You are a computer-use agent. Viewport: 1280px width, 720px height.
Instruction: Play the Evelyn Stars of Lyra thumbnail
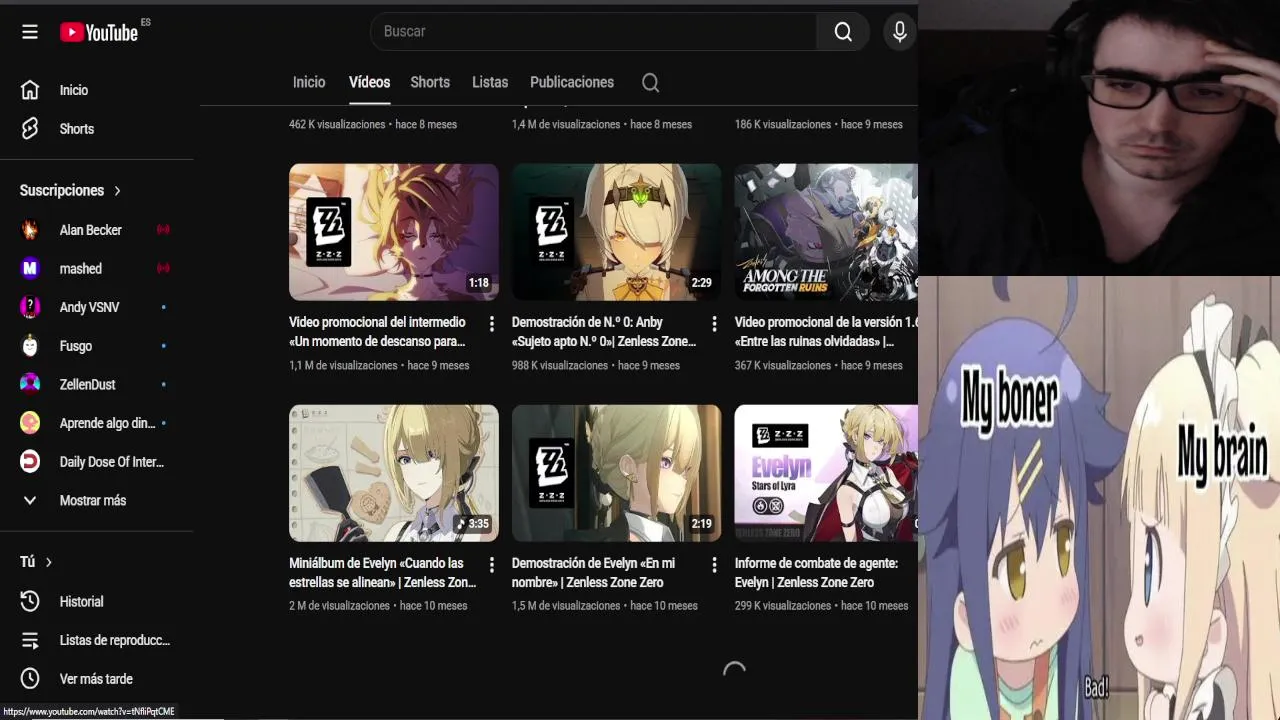(x=826, y=473)
